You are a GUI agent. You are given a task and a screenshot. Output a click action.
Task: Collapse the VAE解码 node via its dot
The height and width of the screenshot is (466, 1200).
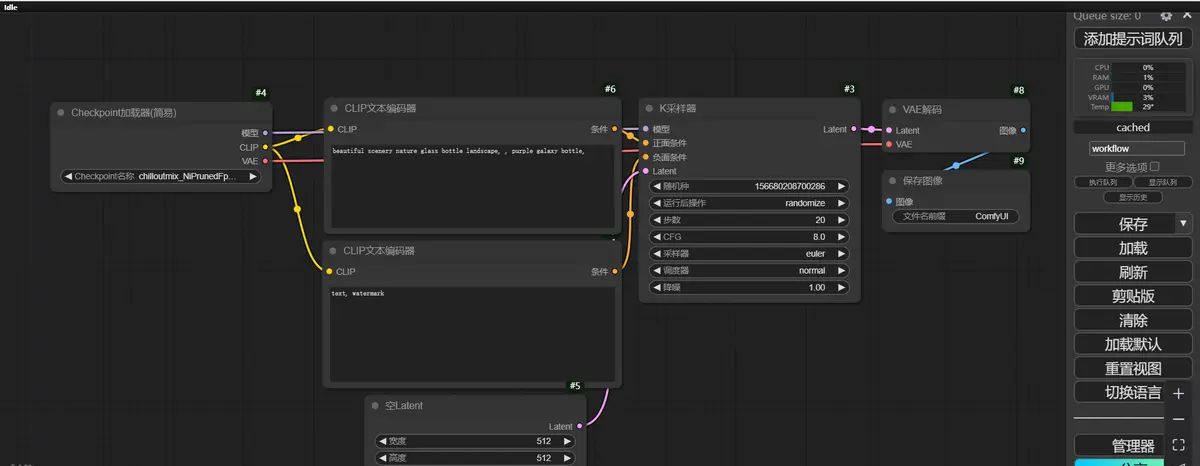(893, 109)
